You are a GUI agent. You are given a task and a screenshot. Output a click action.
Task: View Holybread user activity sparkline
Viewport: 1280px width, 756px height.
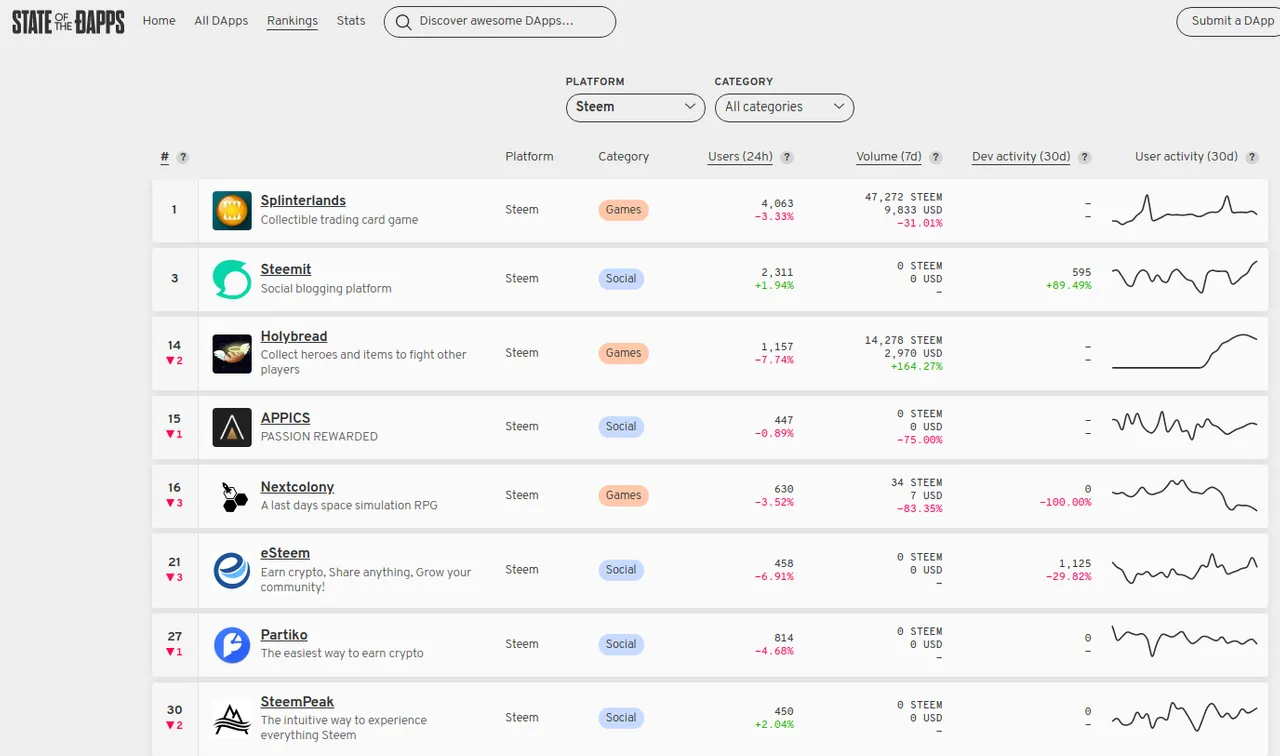[x=1185, y=352]
